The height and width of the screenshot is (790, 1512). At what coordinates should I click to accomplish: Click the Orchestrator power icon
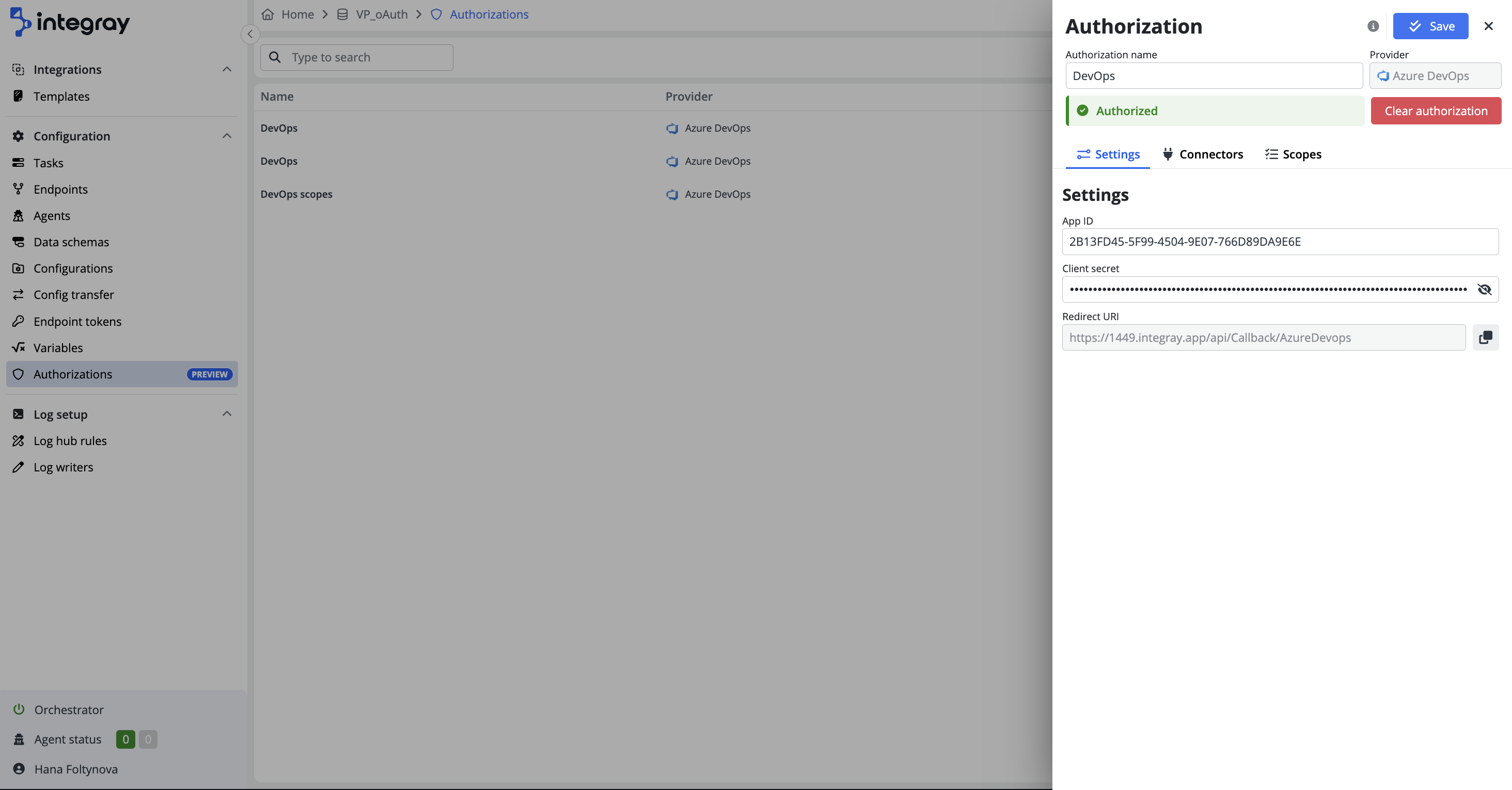coord(19,709)
